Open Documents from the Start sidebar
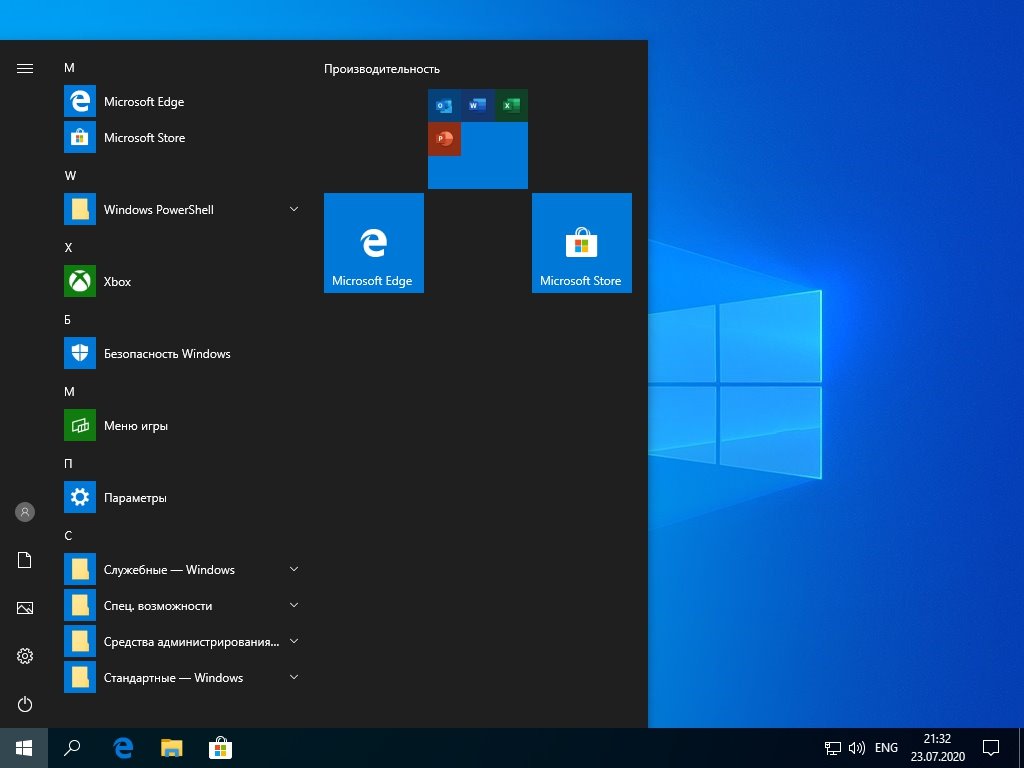This screenshot has width=1024, height=768. [x=25, y=560]
